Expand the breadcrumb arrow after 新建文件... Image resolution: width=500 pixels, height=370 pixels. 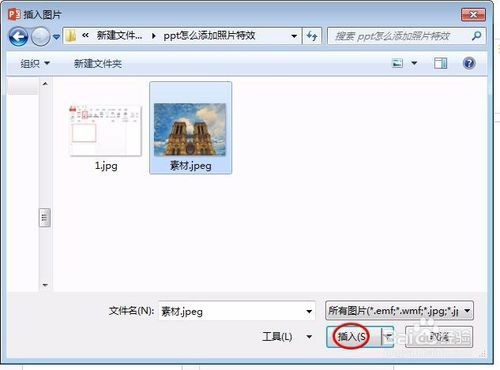(x=154, y=36)
